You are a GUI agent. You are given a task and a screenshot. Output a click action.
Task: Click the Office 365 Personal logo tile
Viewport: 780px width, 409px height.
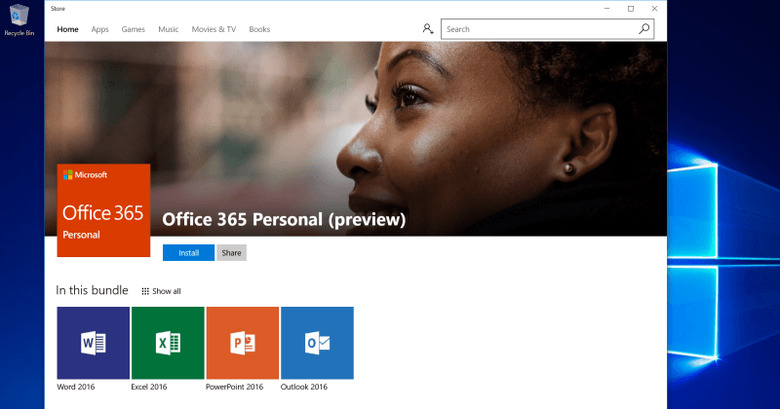[103, 210]
